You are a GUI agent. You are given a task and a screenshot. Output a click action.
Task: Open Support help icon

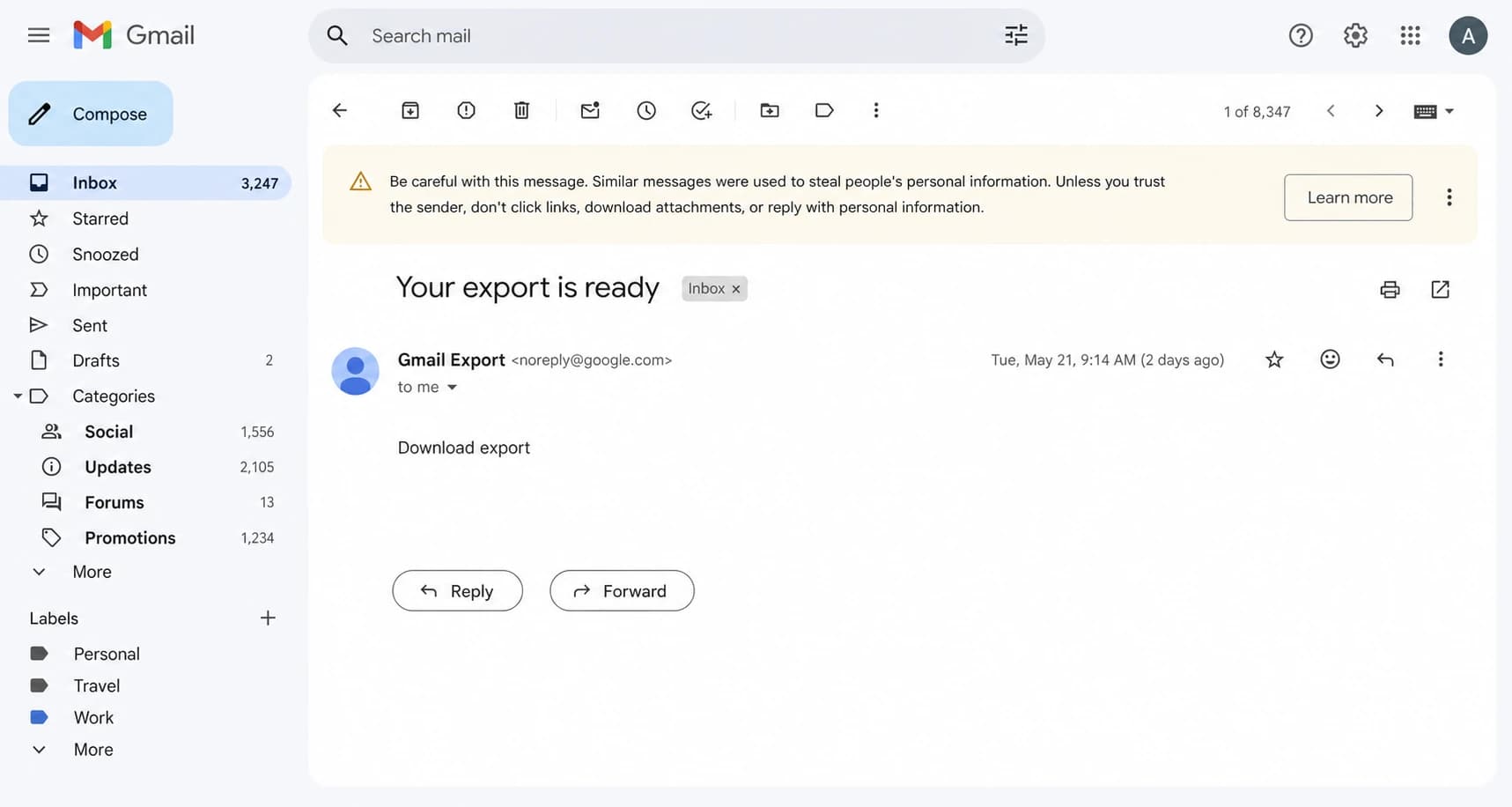coord(1301,35)
